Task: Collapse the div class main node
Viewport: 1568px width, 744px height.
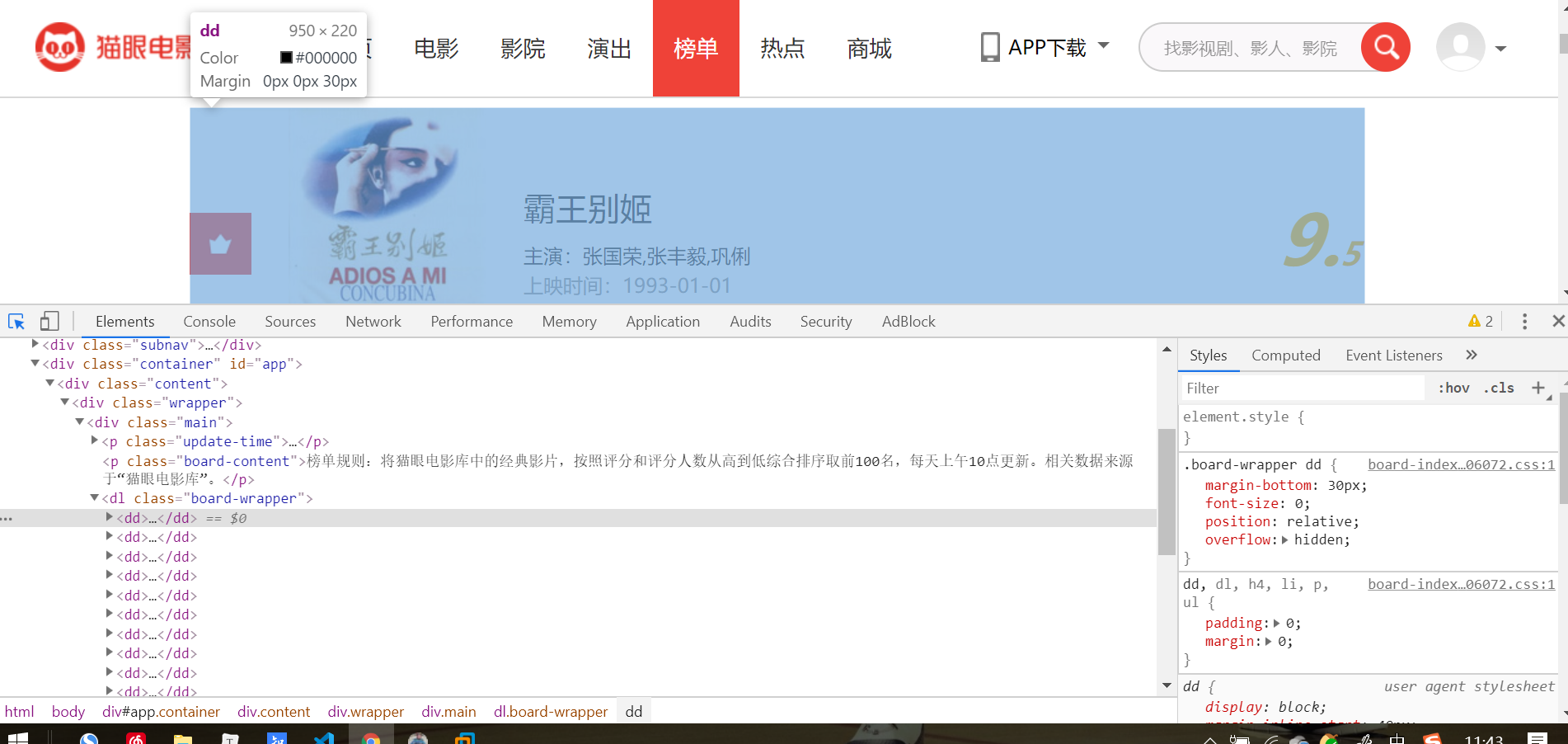Action: click(79, 421)
